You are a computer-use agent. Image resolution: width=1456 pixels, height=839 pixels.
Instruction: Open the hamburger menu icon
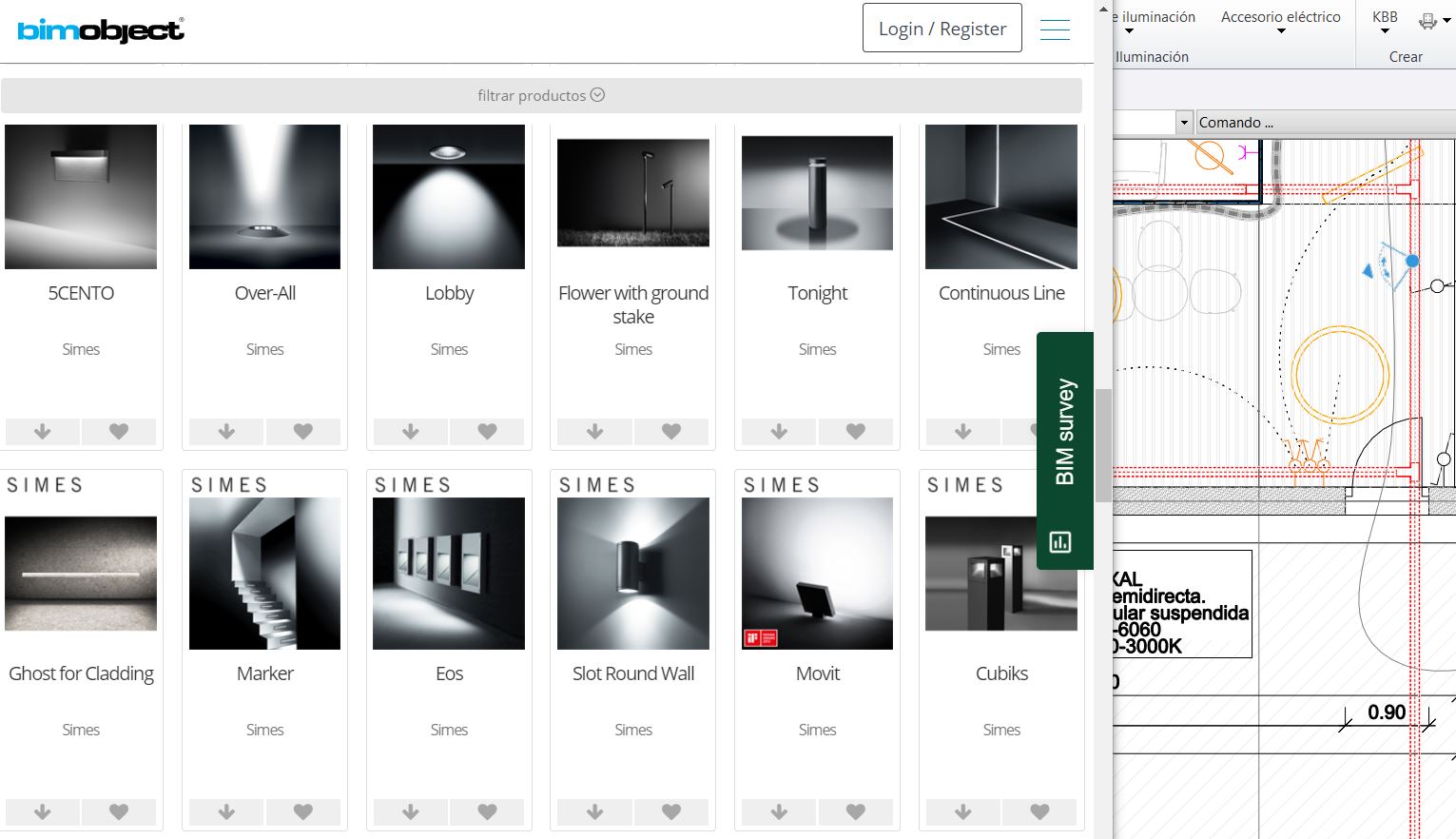pyautogui.click(x=1055, y=29)
